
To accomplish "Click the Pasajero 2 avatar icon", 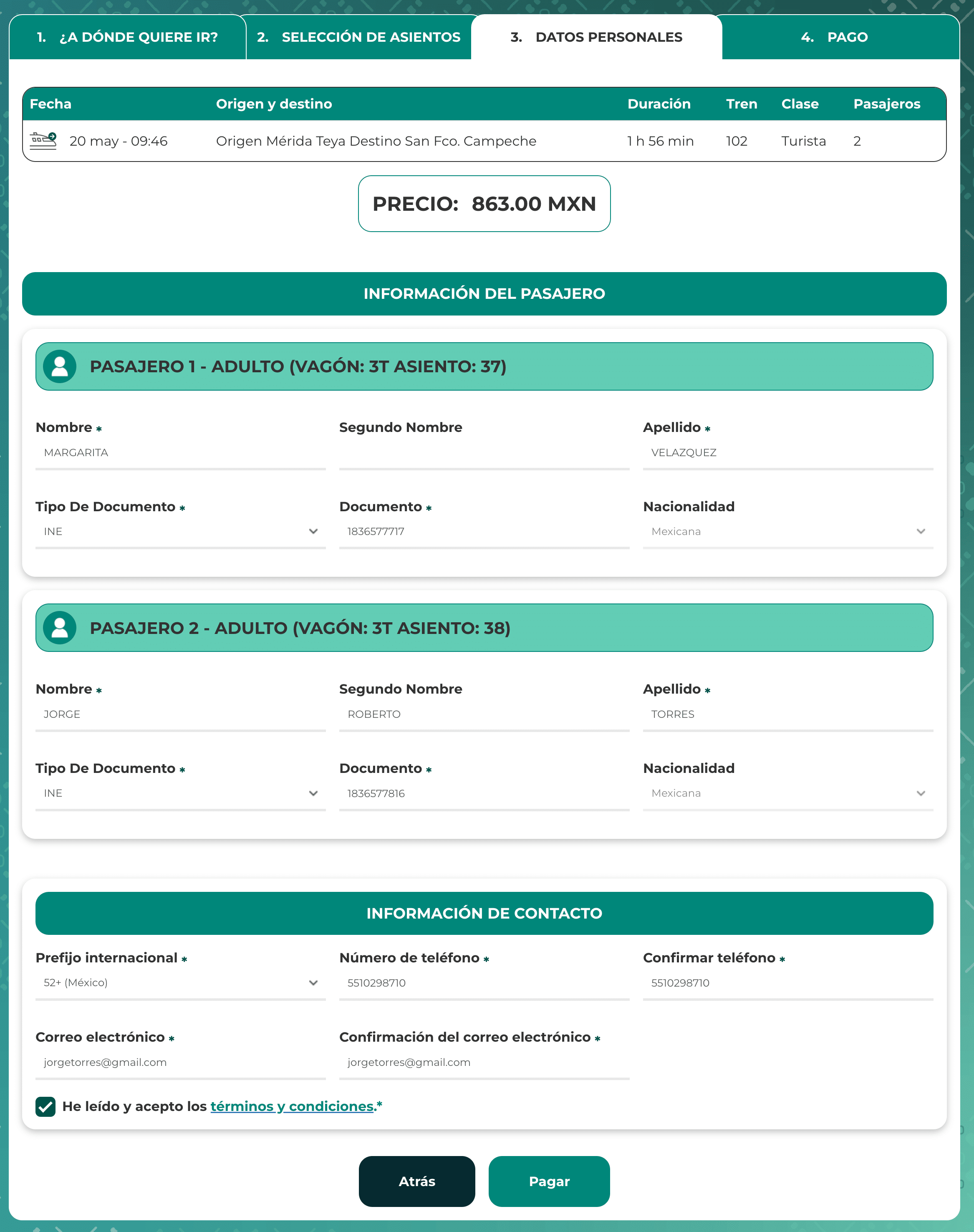I will coord(60,627).
